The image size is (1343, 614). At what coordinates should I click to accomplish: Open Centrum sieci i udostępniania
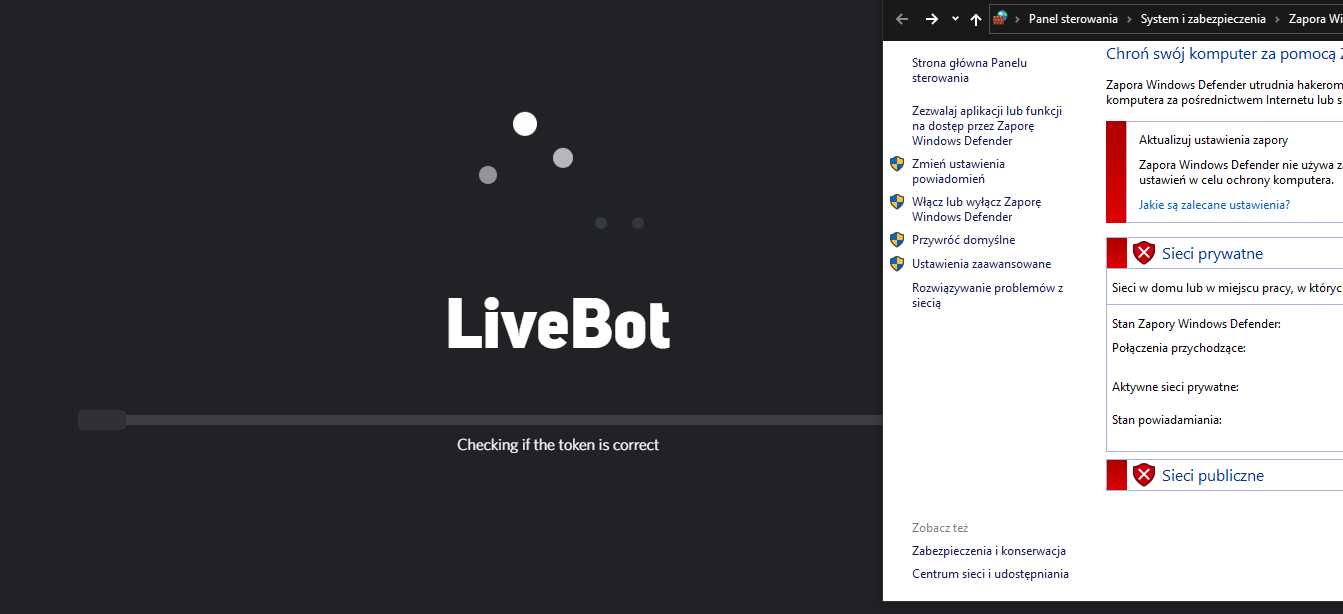tap(990, 573)
